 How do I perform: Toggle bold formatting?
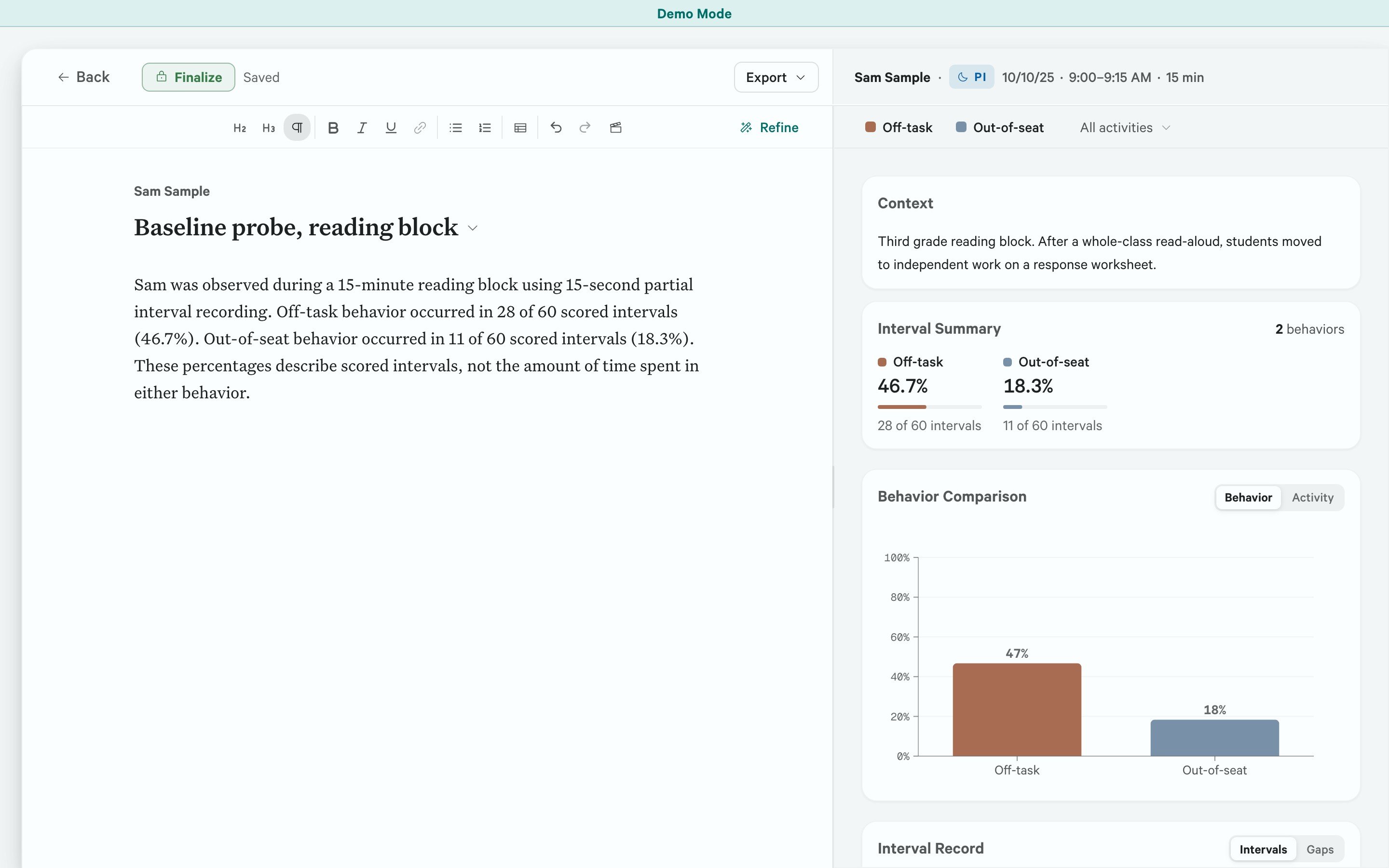(333, 127)
